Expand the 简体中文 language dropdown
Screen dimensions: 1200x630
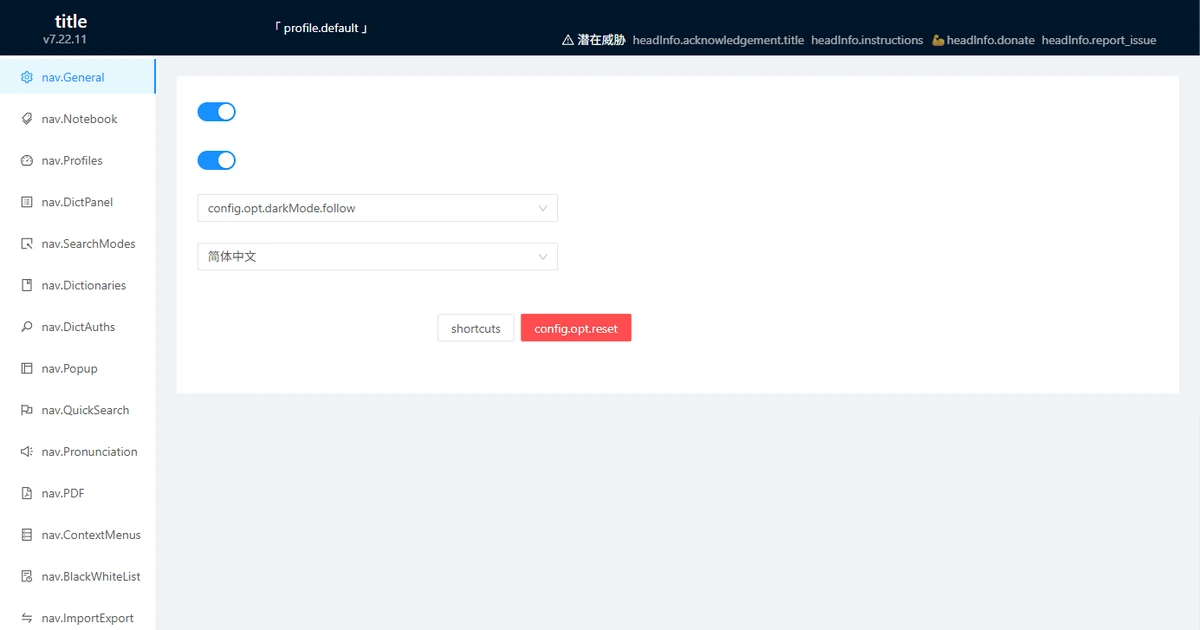pos(377,257)
